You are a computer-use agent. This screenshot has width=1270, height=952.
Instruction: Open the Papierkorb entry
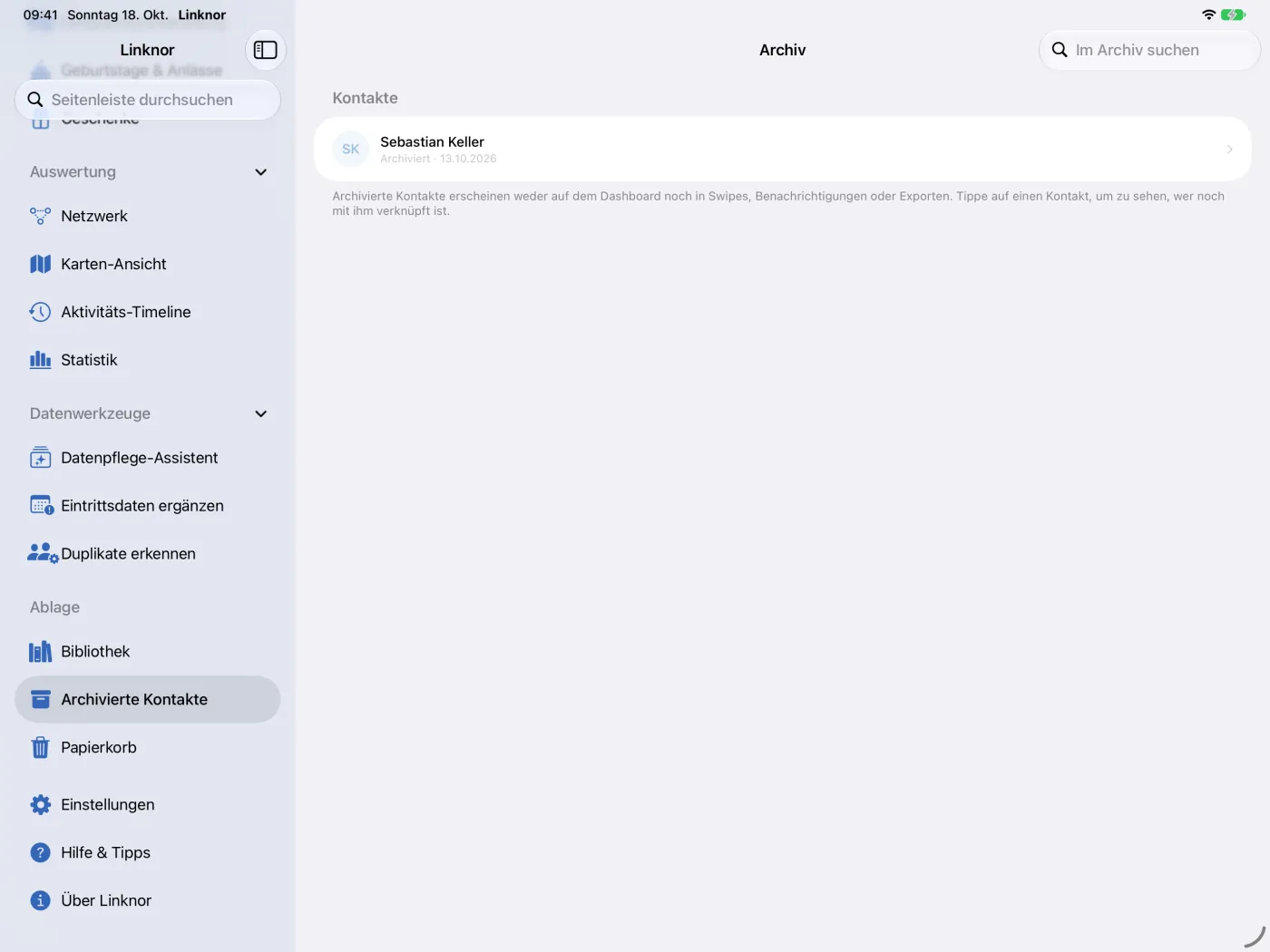[x=148, y=747]
